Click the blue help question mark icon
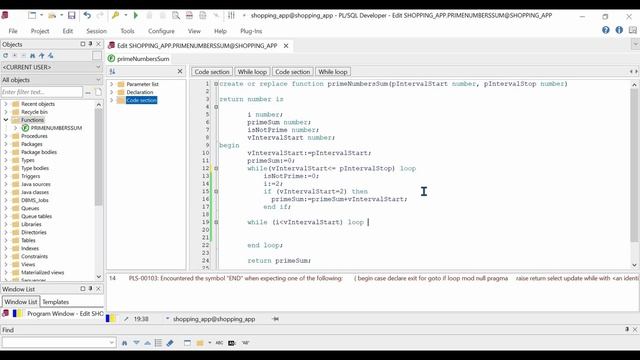Screen dimensions: 640x360 coord(606,30)
